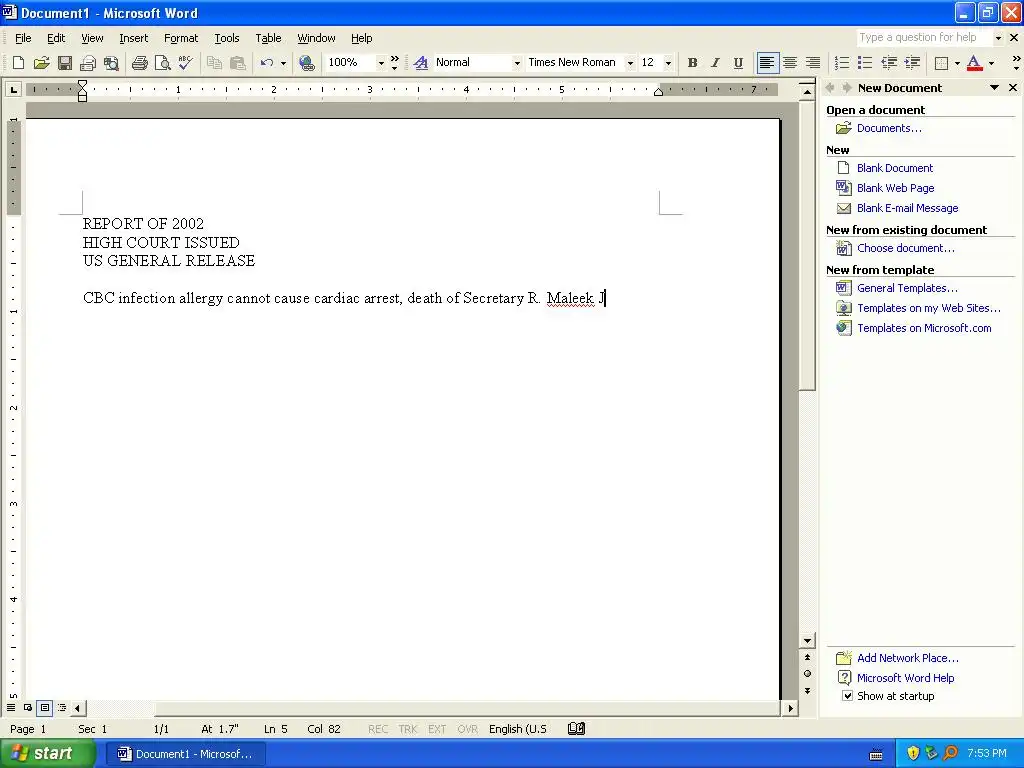Click the Blank Document link
The width and height of the screenshot is (1024, 768).
tap(895, 168)
